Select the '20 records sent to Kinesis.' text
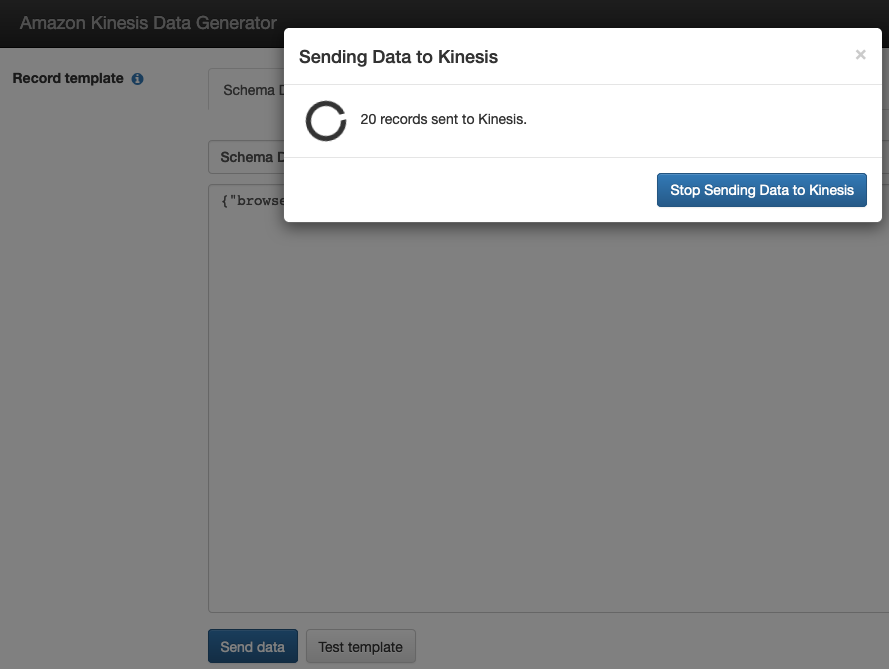Viewport: 889px width, 669px height. point(443,119)
